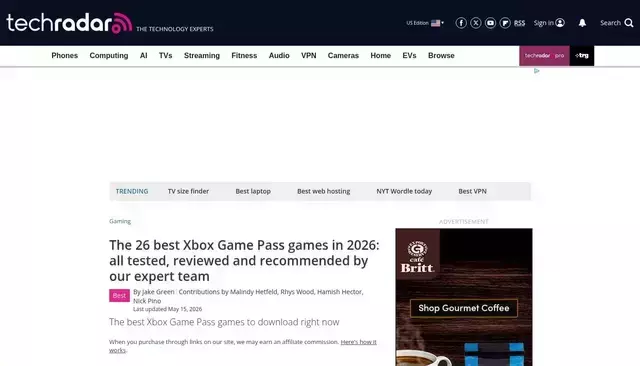Open trending Best web hosting link
Image resolution: width=640 pixels, height=366 pixels.
[x=323, y=191]
